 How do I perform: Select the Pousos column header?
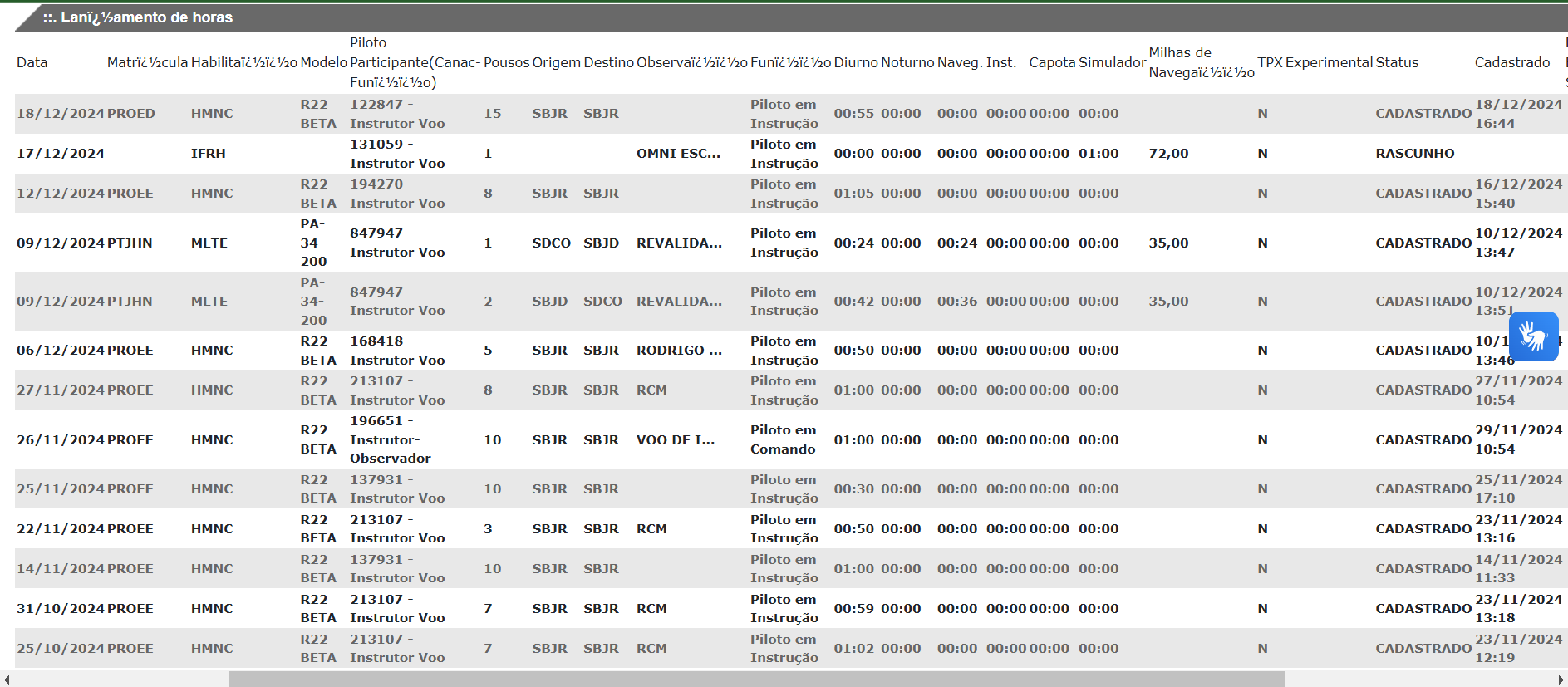tap(506, 63)
